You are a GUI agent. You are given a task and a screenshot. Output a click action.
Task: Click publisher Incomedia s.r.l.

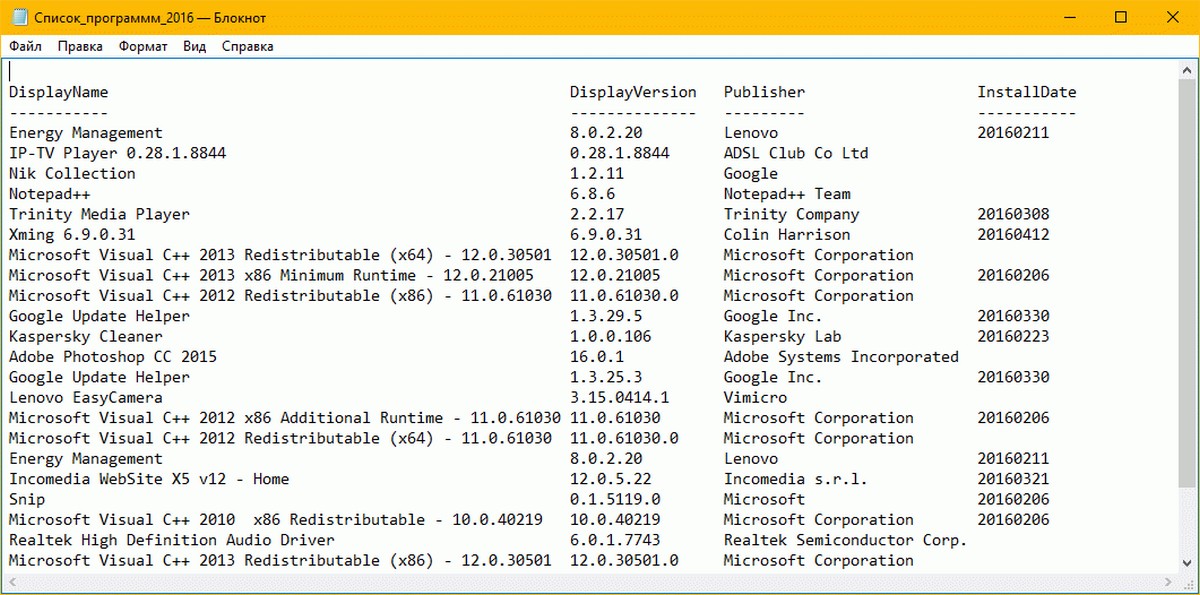click(796, 479)
